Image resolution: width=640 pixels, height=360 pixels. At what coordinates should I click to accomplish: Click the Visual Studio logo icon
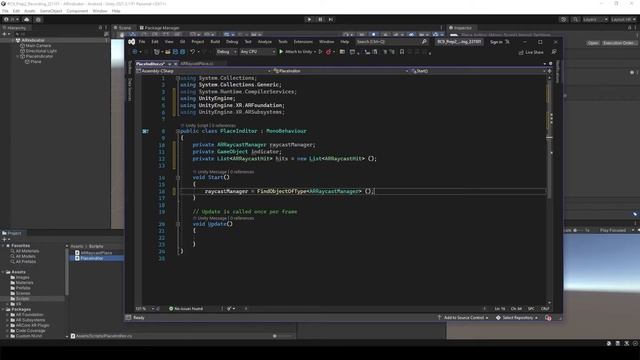pyautogui.click(x=131, y=42)
